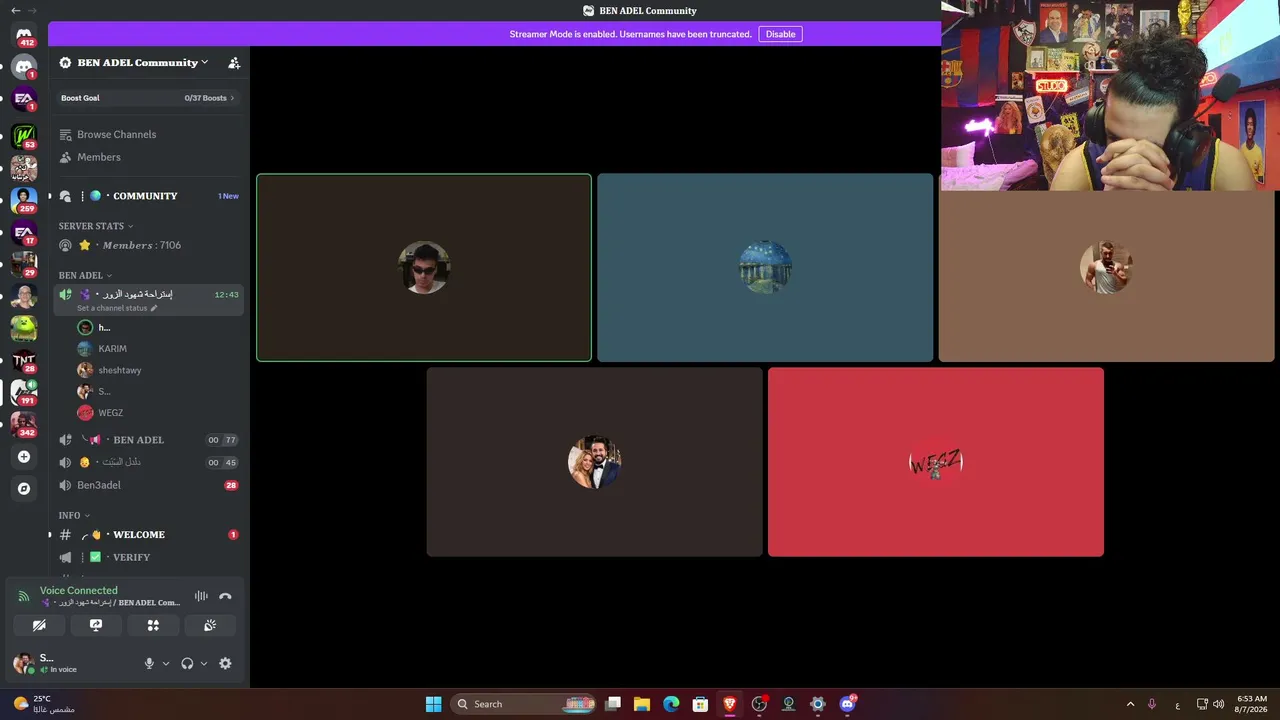Join the Ben3adel voice channel
The height and width of the screenshot is (720, 1280).
click(148, 485)
